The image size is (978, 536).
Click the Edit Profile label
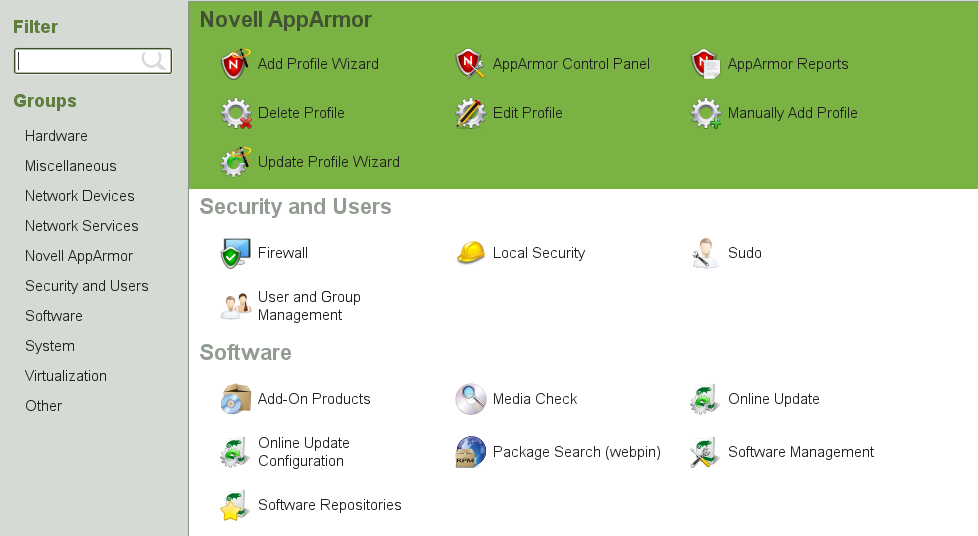pyautogui.click(x=528, y=113)
